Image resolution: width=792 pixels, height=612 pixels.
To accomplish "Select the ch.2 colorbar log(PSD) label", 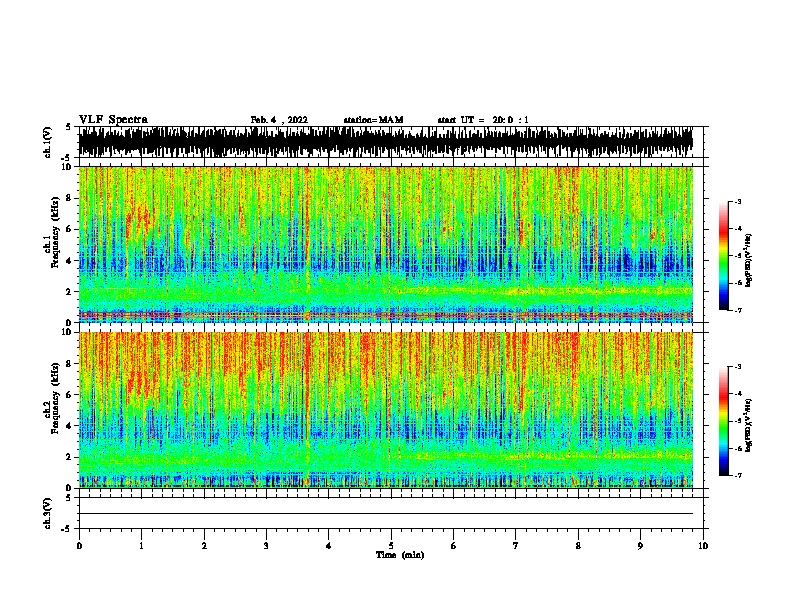I will (749, 425).
